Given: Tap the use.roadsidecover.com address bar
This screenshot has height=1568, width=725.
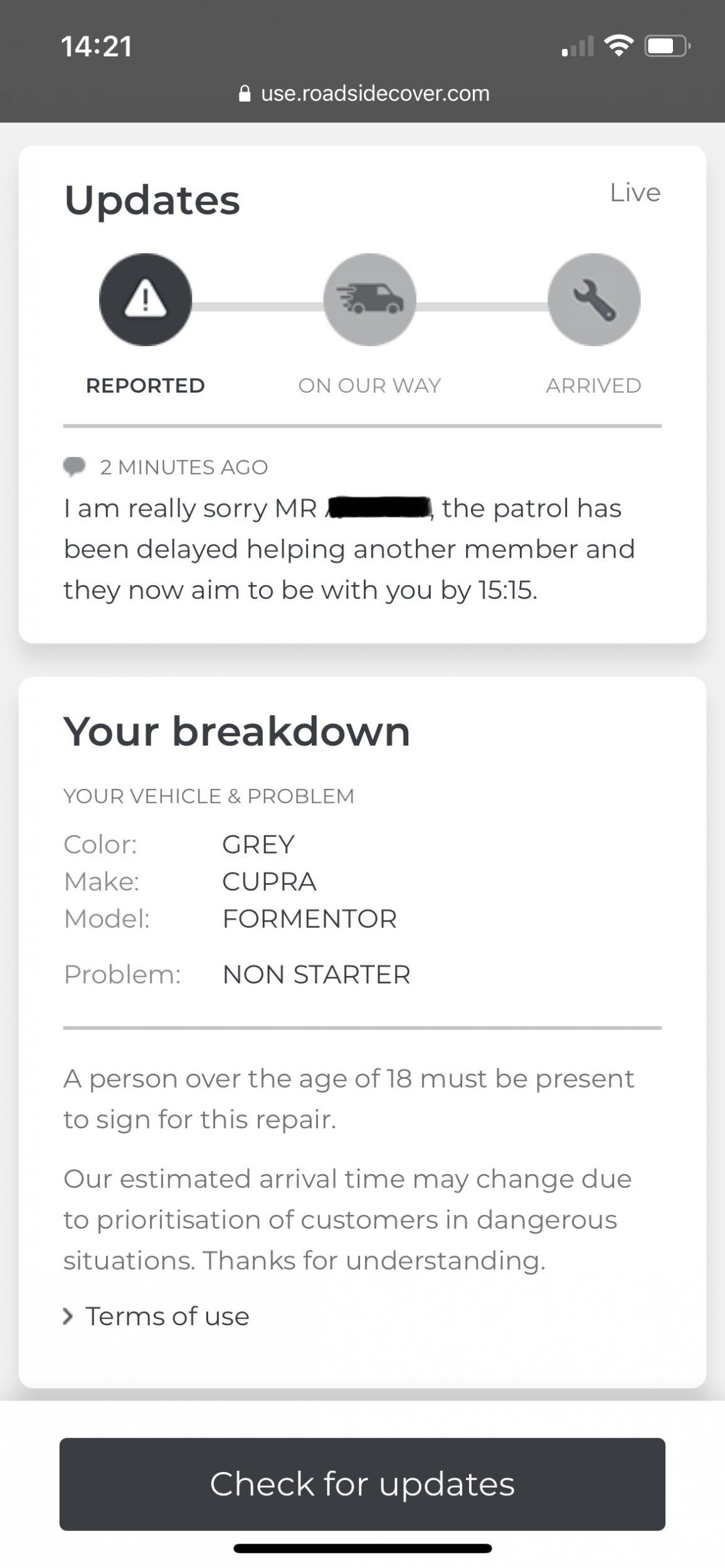Looking at the screenshot, I should pos(364,93).
